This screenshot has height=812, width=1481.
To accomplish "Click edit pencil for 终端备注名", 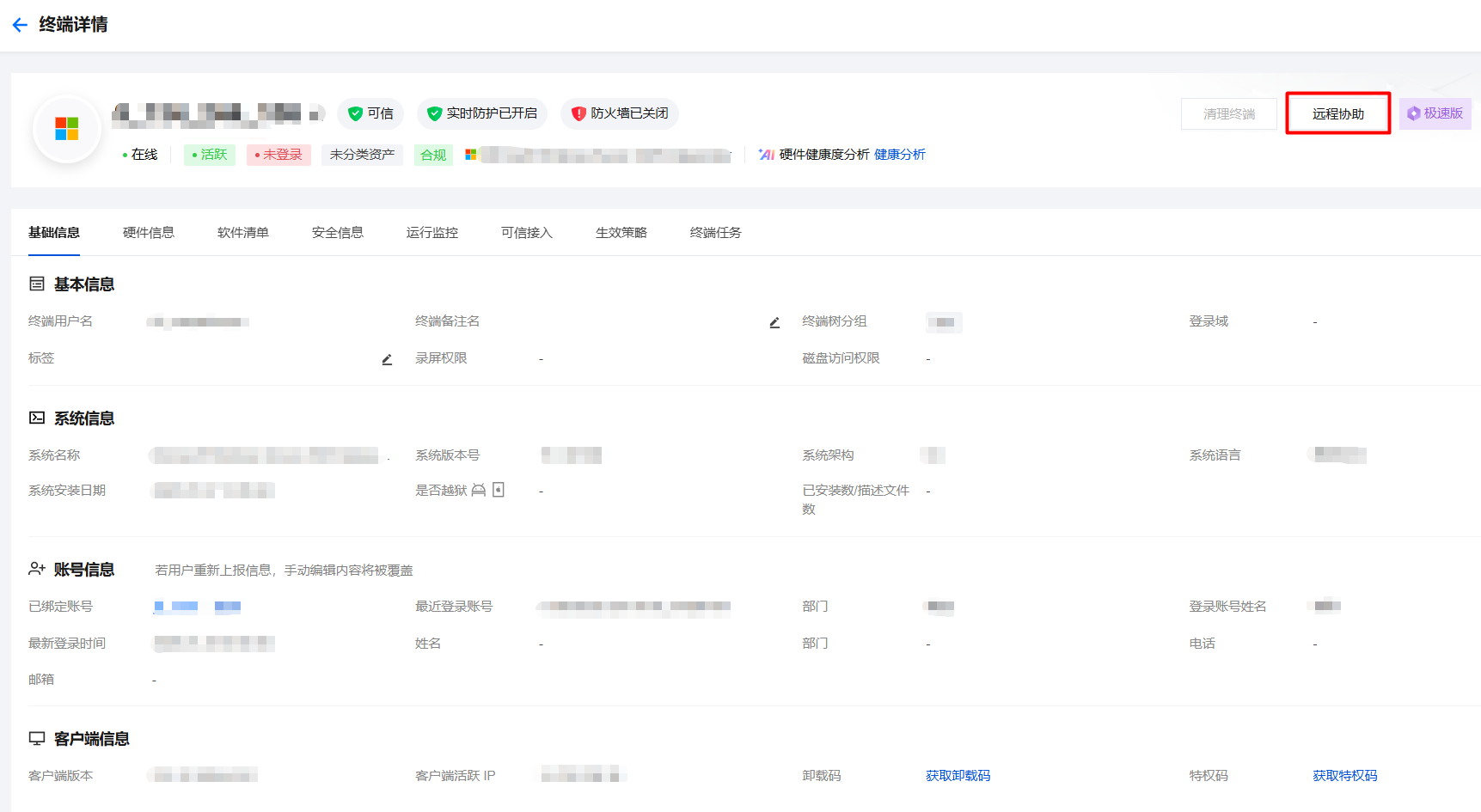I will 774,322.
